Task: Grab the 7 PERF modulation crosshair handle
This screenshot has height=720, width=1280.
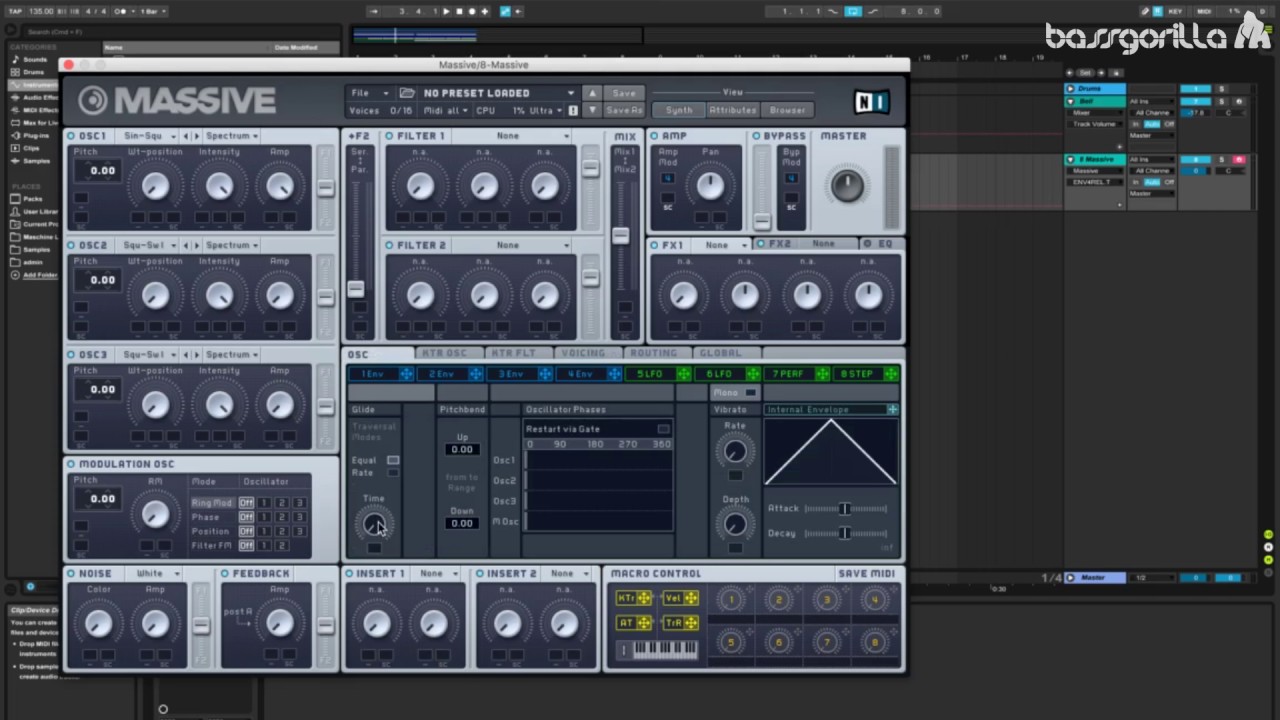Action: pyautogui.click(x=822, y=374)
